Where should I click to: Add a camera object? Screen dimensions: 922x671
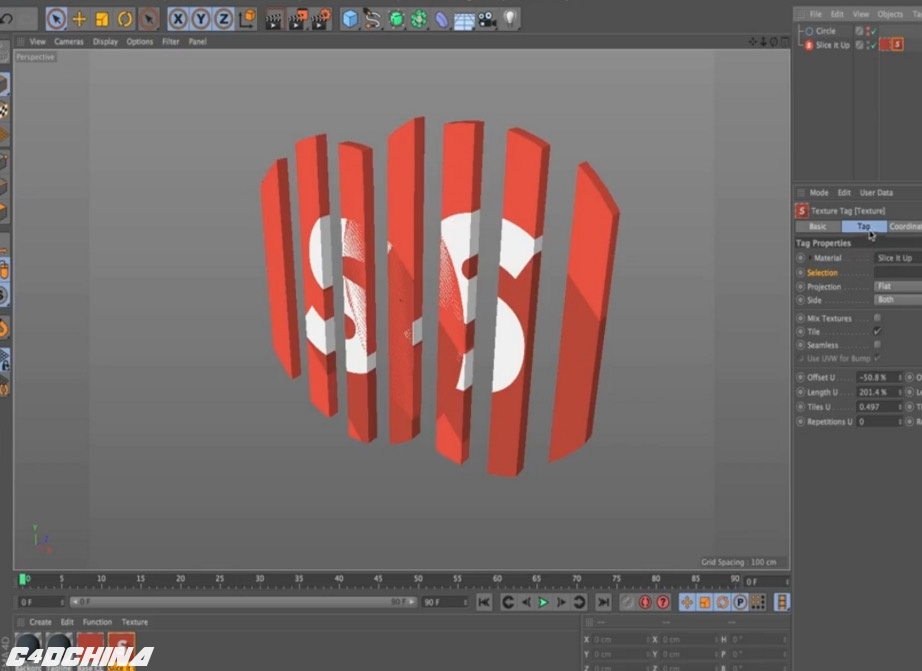point(487,19)
